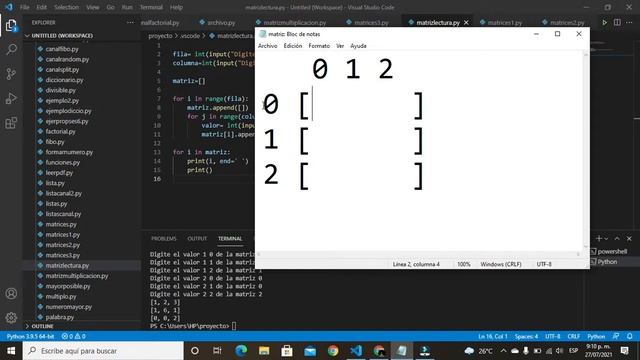
Task: Open the Explorer view in activity bar
Action: tap(11, 26)
